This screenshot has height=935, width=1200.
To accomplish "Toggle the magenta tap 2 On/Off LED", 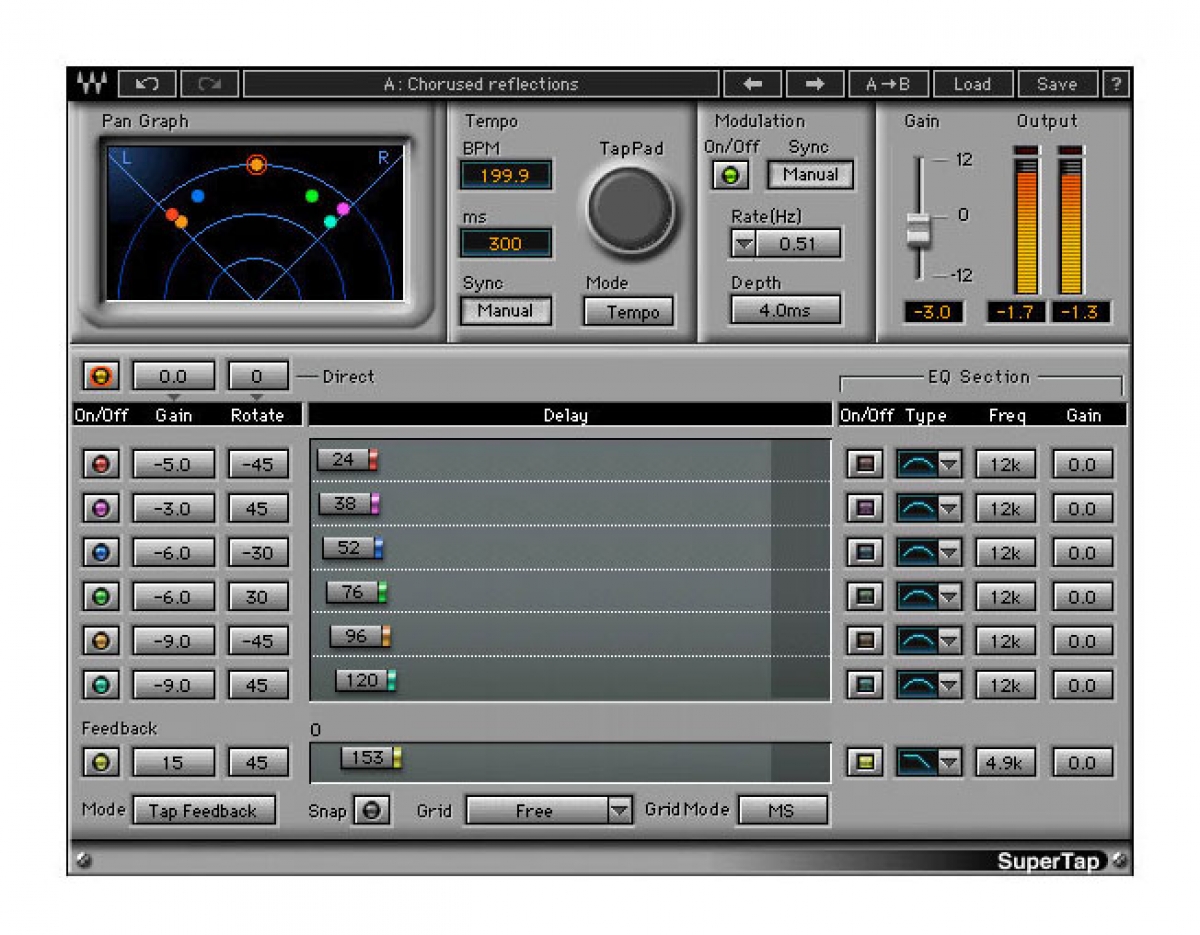I will point(101,508).
